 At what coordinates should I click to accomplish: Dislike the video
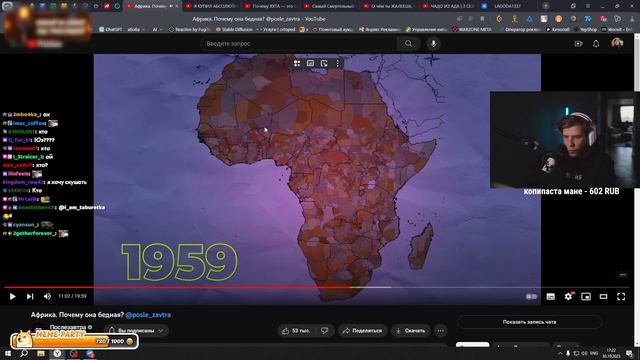[324, 331]
